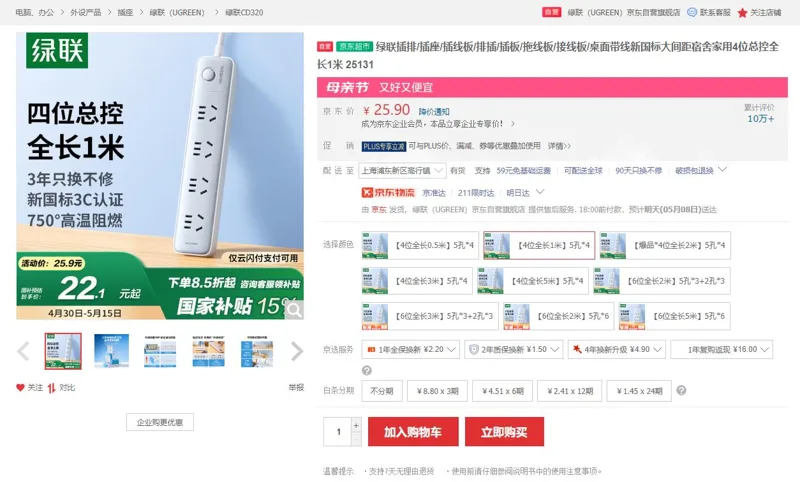Expand chevron after 明日达
This screenshot has height=482, width=800.
[x=540, y=192]
